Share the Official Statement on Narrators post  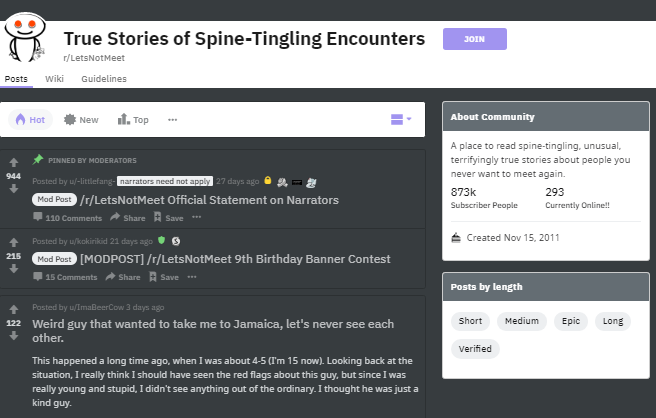128,218
